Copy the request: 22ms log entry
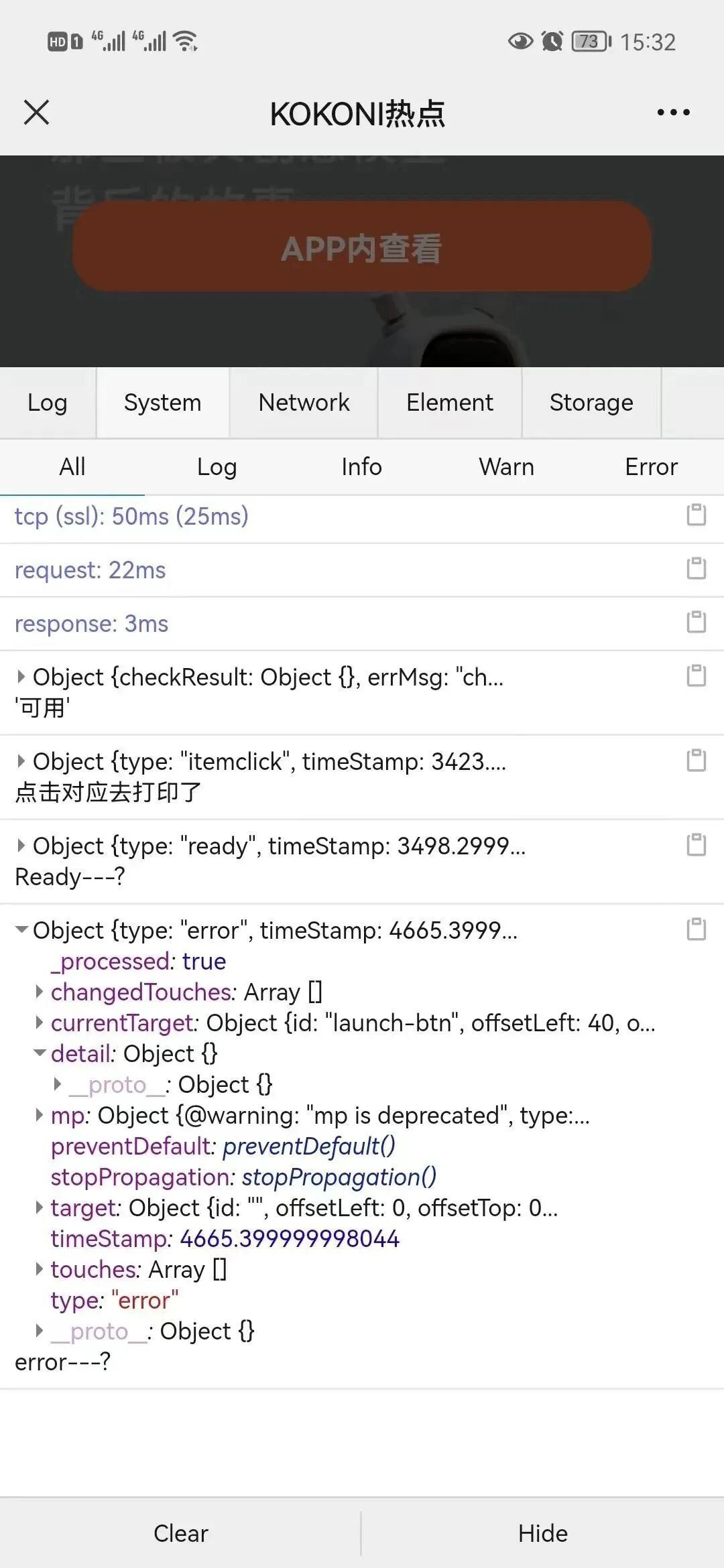The width and height of the screenshot is (724, 1568). [x=697, y=568]
